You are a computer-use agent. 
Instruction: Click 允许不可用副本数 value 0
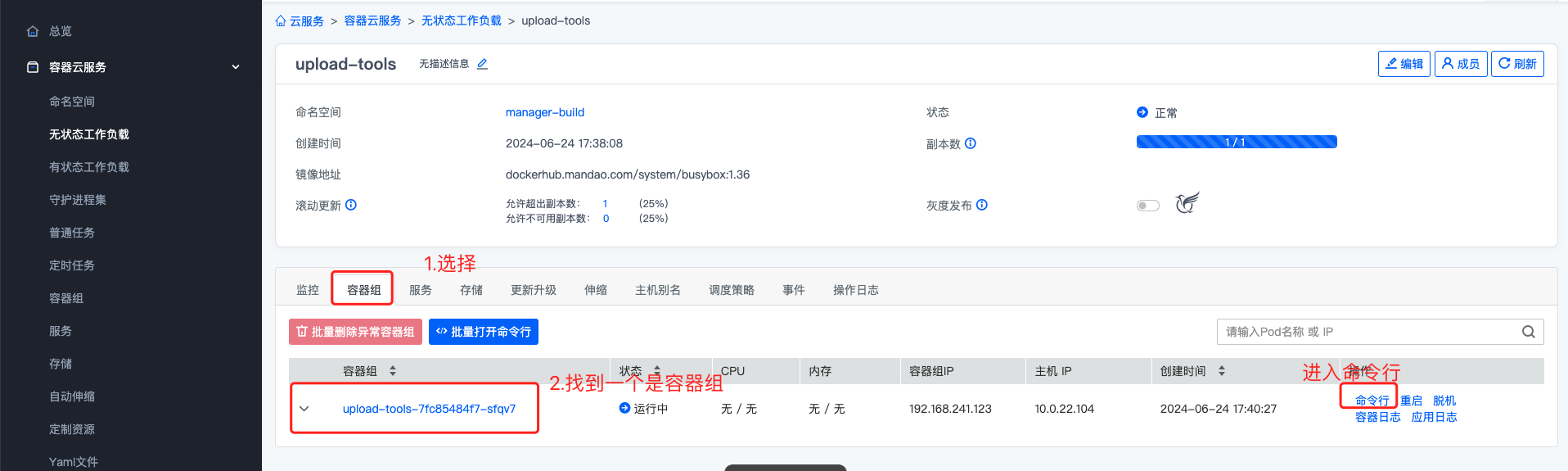click(606, 218)
